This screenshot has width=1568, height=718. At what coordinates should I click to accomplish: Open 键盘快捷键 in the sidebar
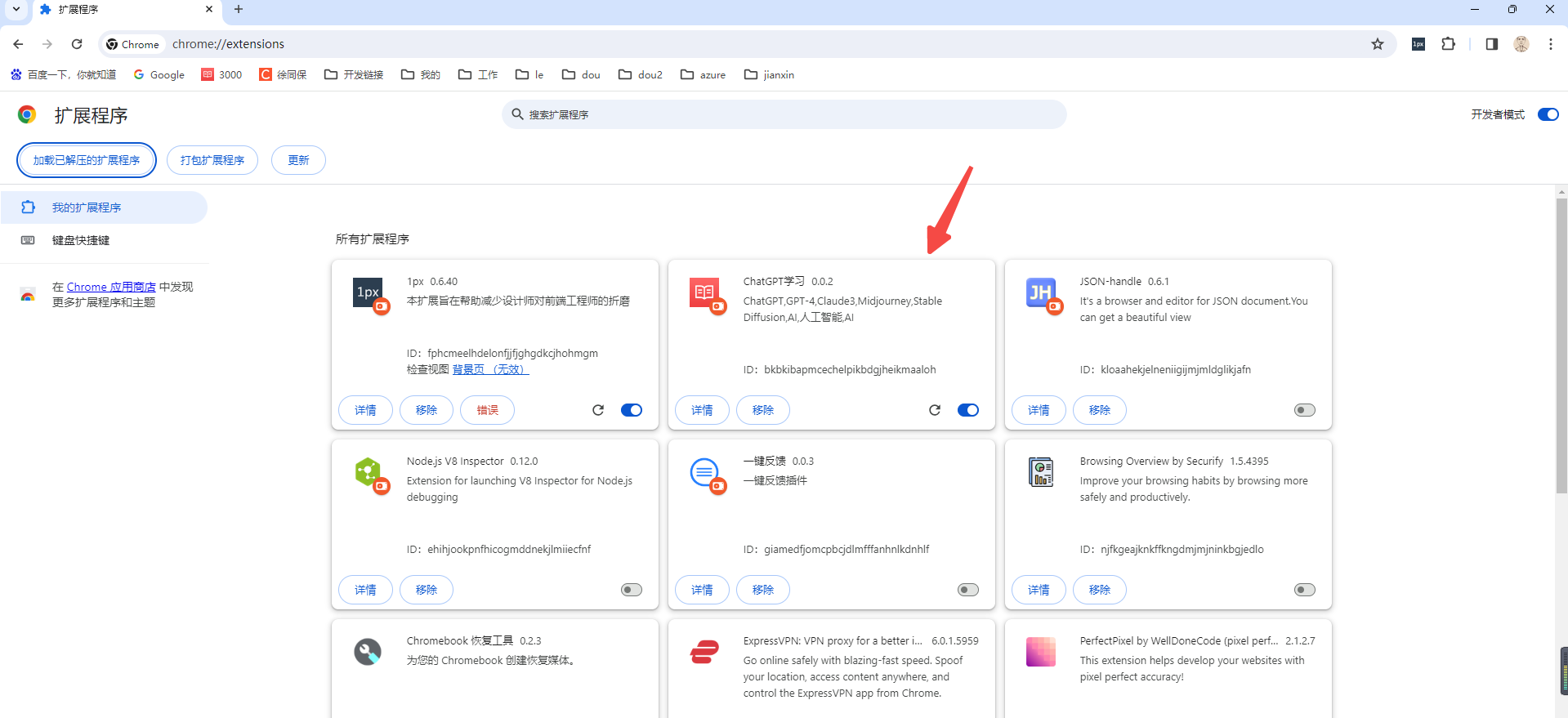(x=104, y=240)
